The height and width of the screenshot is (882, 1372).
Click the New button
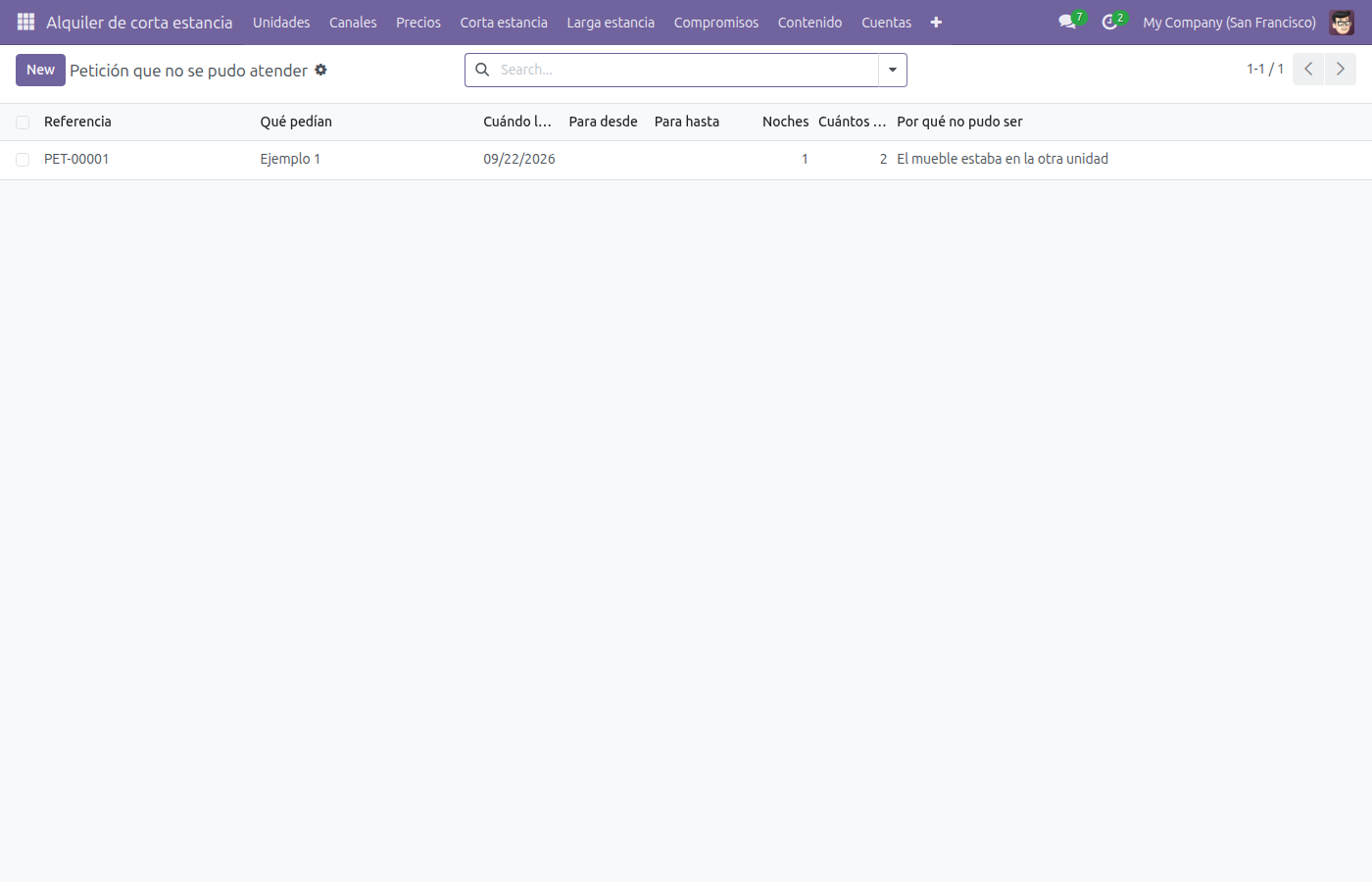(x=40, y=70)
